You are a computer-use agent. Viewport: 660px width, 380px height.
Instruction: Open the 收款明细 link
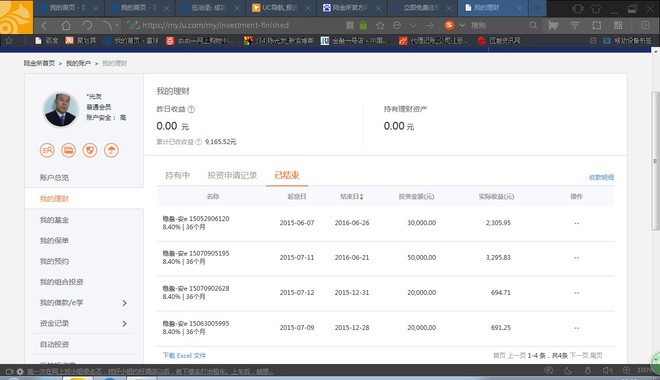coord(601,177)
